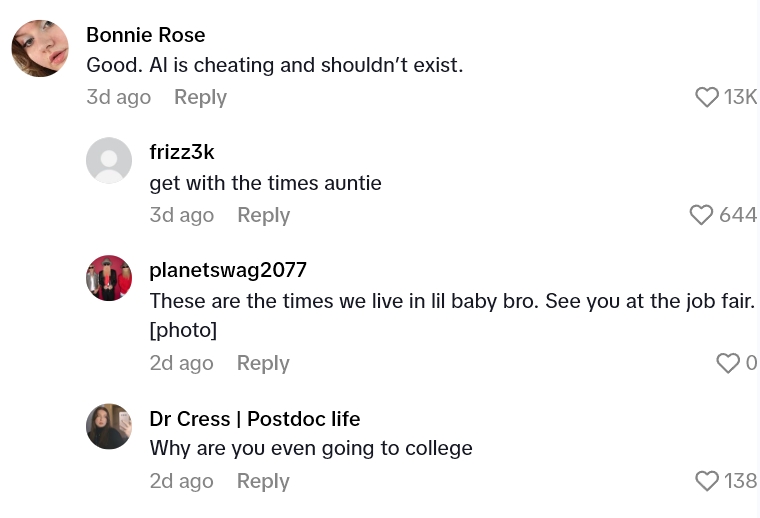Open frizz3k's default avatar
The height and width of the screenshot is (518, 760).
pyautogui.click(x=109, y=160)
